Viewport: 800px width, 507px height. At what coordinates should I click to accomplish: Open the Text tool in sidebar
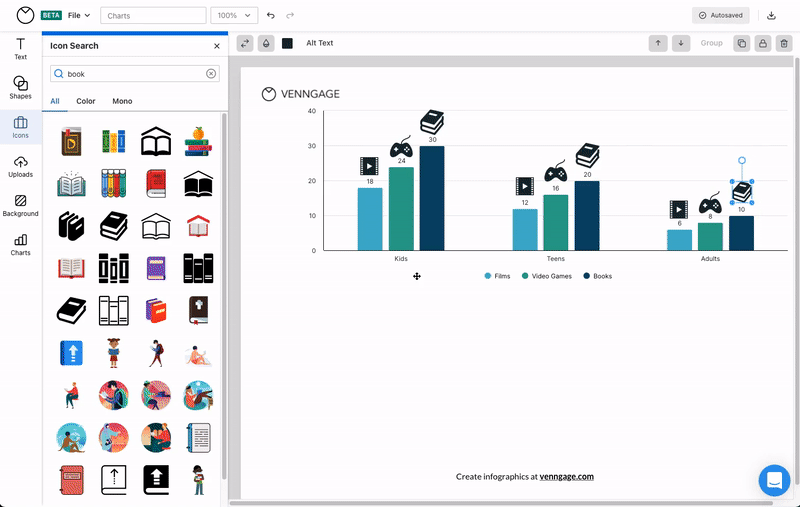20,49
